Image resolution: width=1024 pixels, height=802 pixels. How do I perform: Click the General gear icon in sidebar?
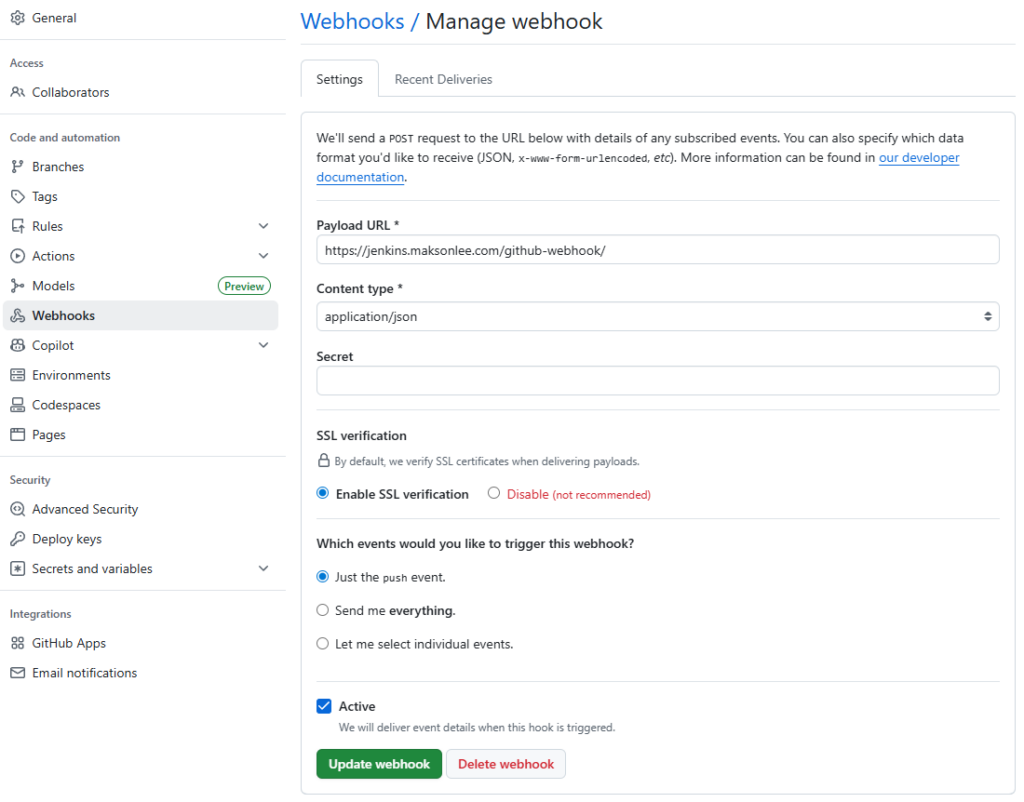17,18
